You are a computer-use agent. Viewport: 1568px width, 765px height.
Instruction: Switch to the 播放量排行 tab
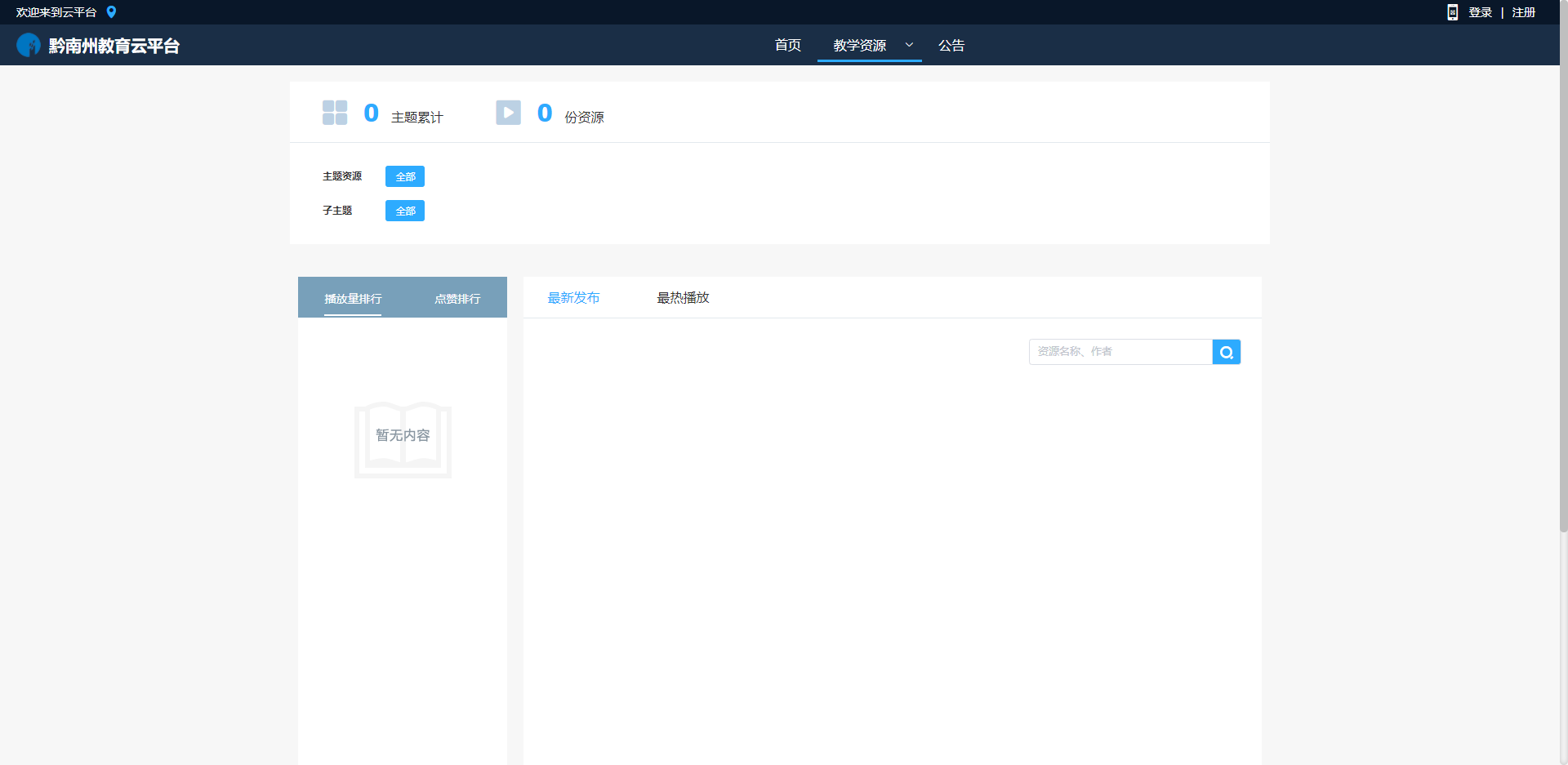click(x=353, y=299)
